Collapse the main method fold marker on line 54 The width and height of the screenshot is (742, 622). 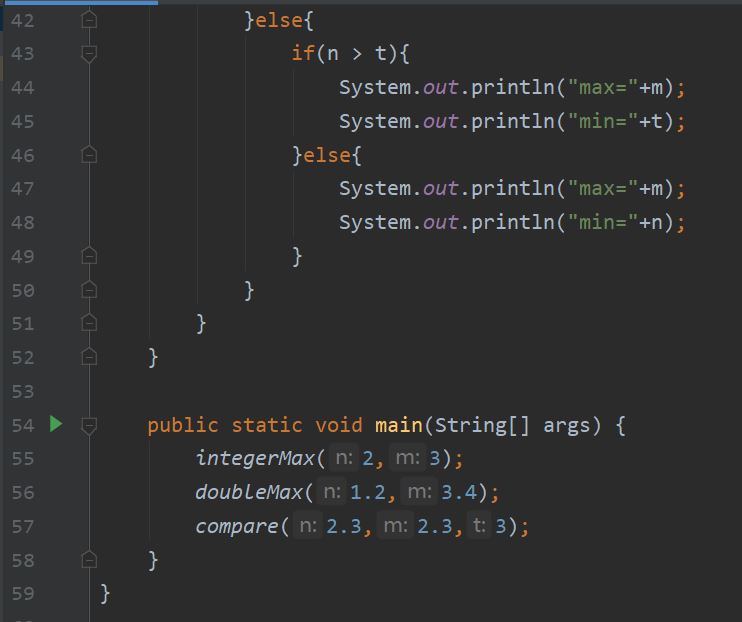(89, 425)
